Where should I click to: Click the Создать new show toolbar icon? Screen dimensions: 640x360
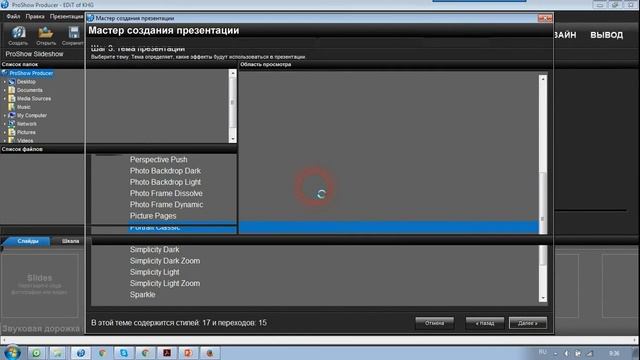click(18, 36)
